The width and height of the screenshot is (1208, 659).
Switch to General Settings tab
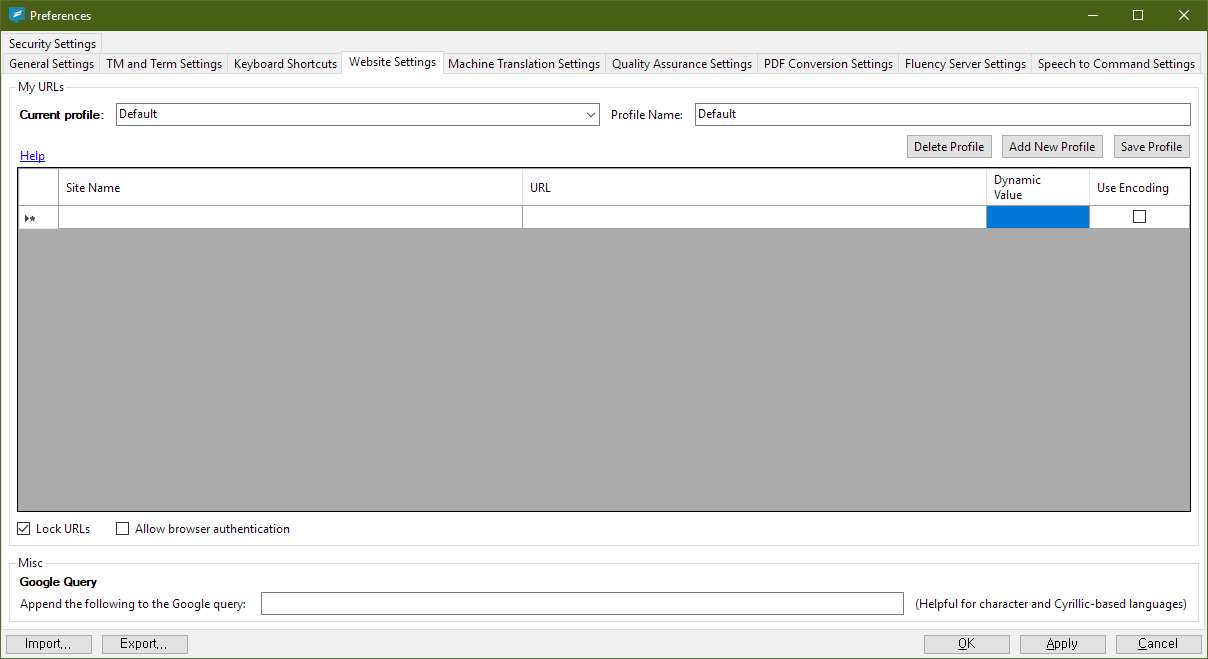click(x=51, y=64)
